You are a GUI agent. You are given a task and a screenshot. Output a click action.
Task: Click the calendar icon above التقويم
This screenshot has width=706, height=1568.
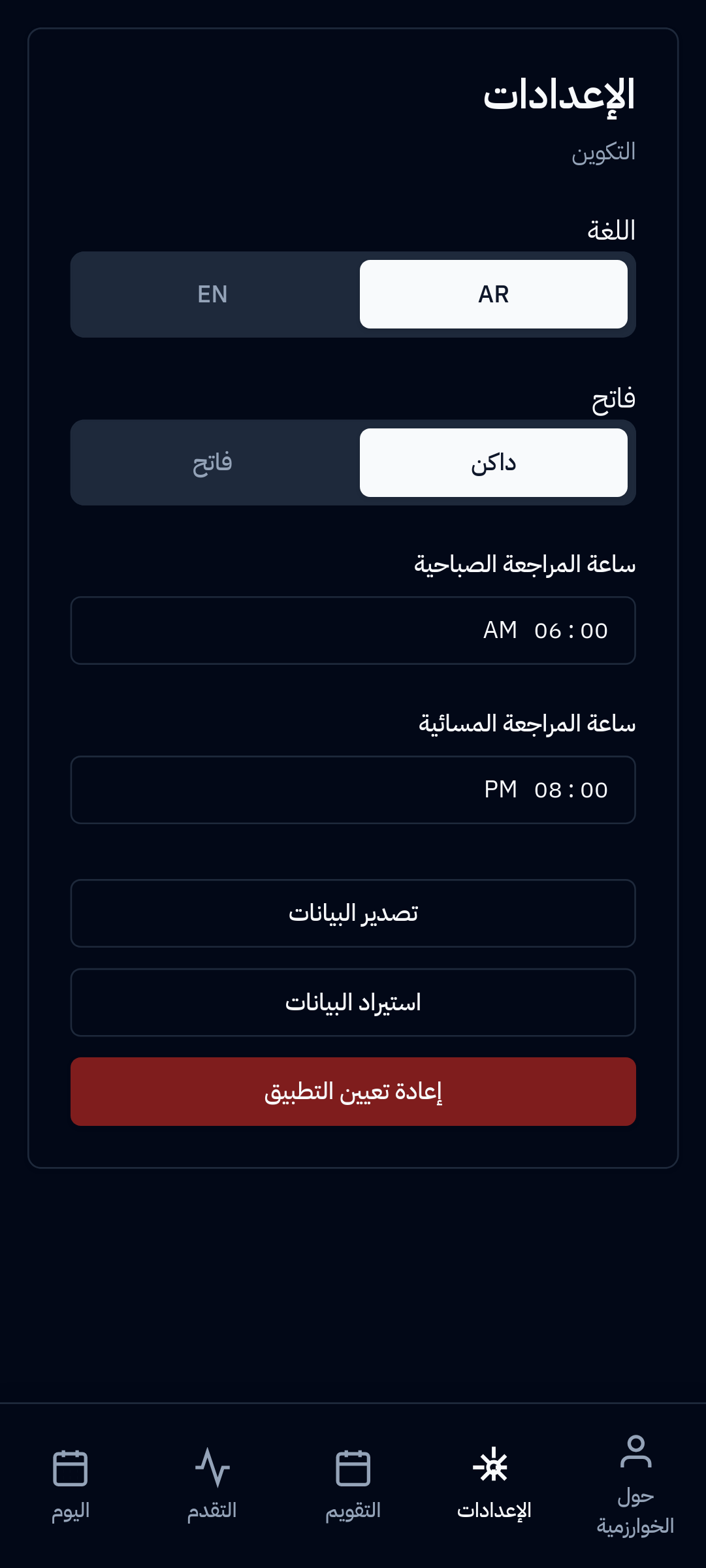point(353,1467)
